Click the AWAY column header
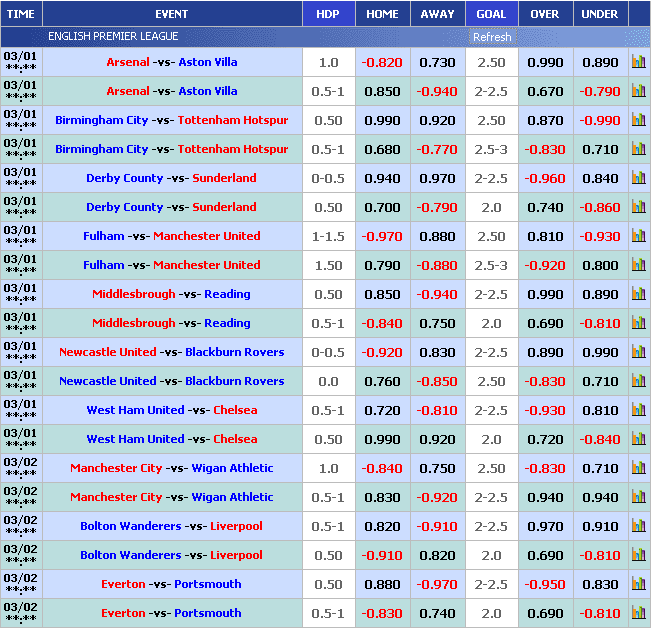 (438, 14)
